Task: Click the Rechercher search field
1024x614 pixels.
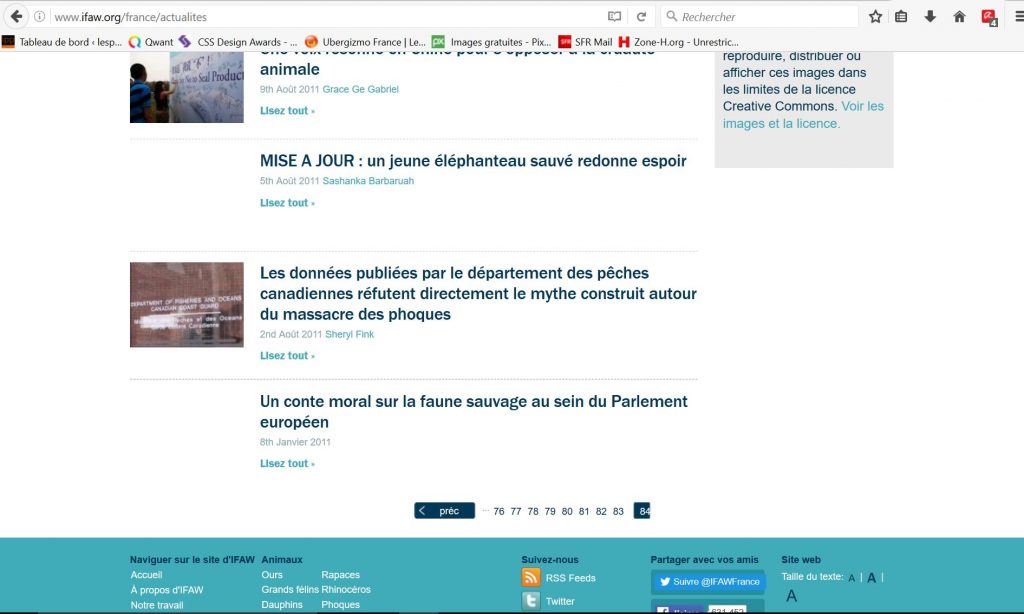Action: point(765,17)
